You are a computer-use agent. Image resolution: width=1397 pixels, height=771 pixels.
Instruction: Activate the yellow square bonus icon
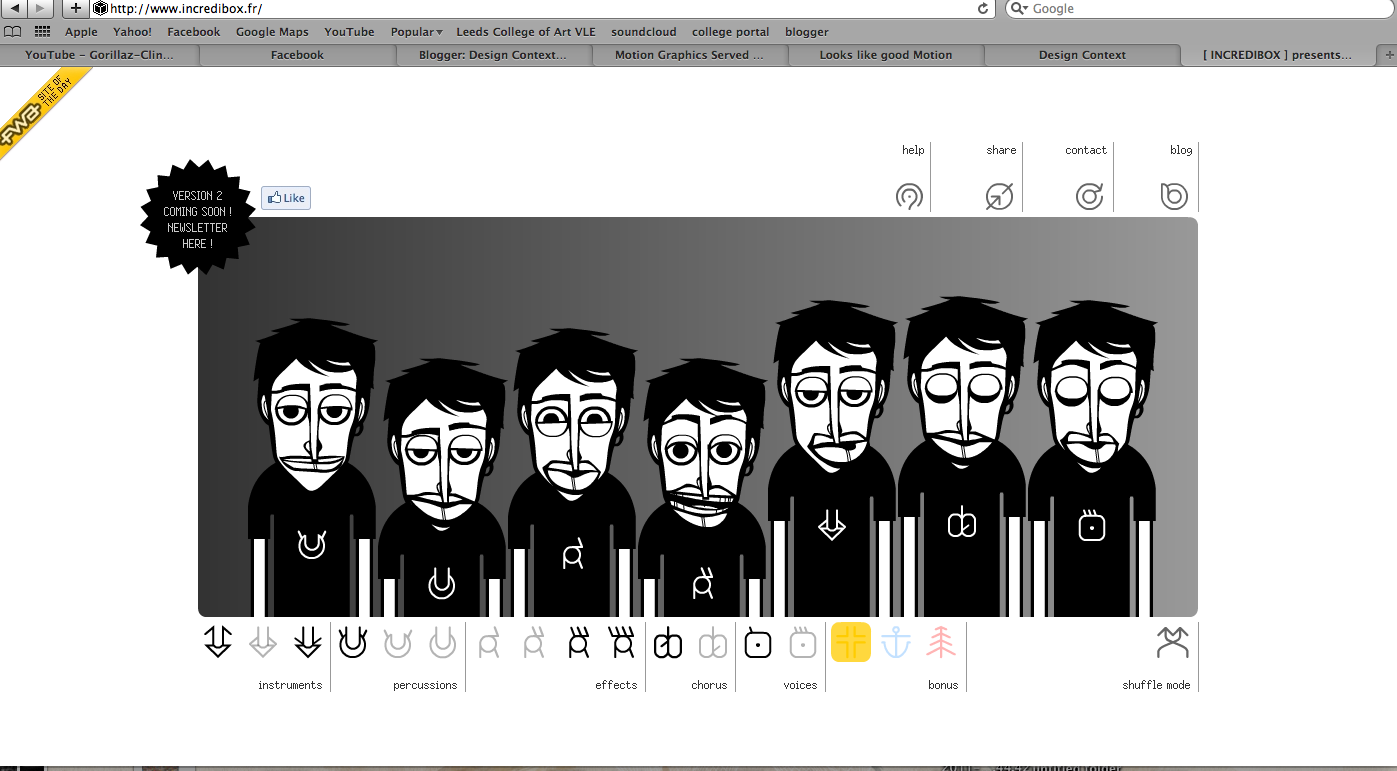(x=851, y=642)
